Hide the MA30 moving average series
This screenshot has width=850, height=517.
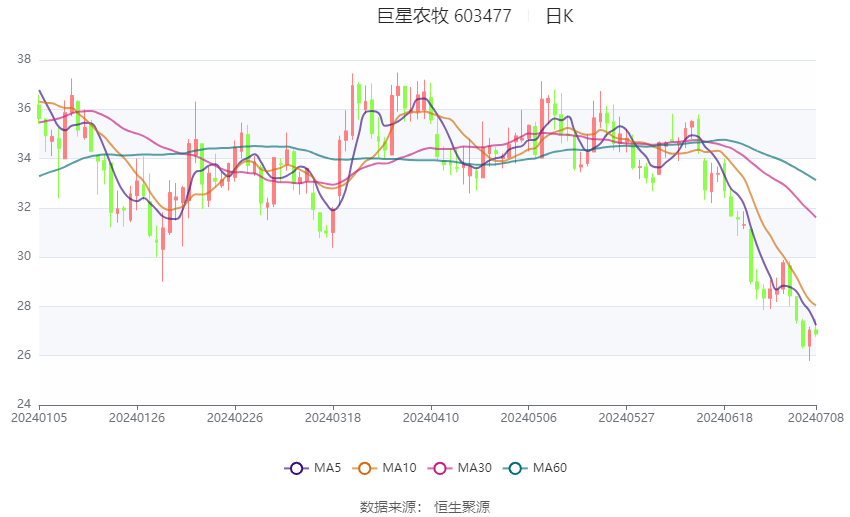(460, 468)
